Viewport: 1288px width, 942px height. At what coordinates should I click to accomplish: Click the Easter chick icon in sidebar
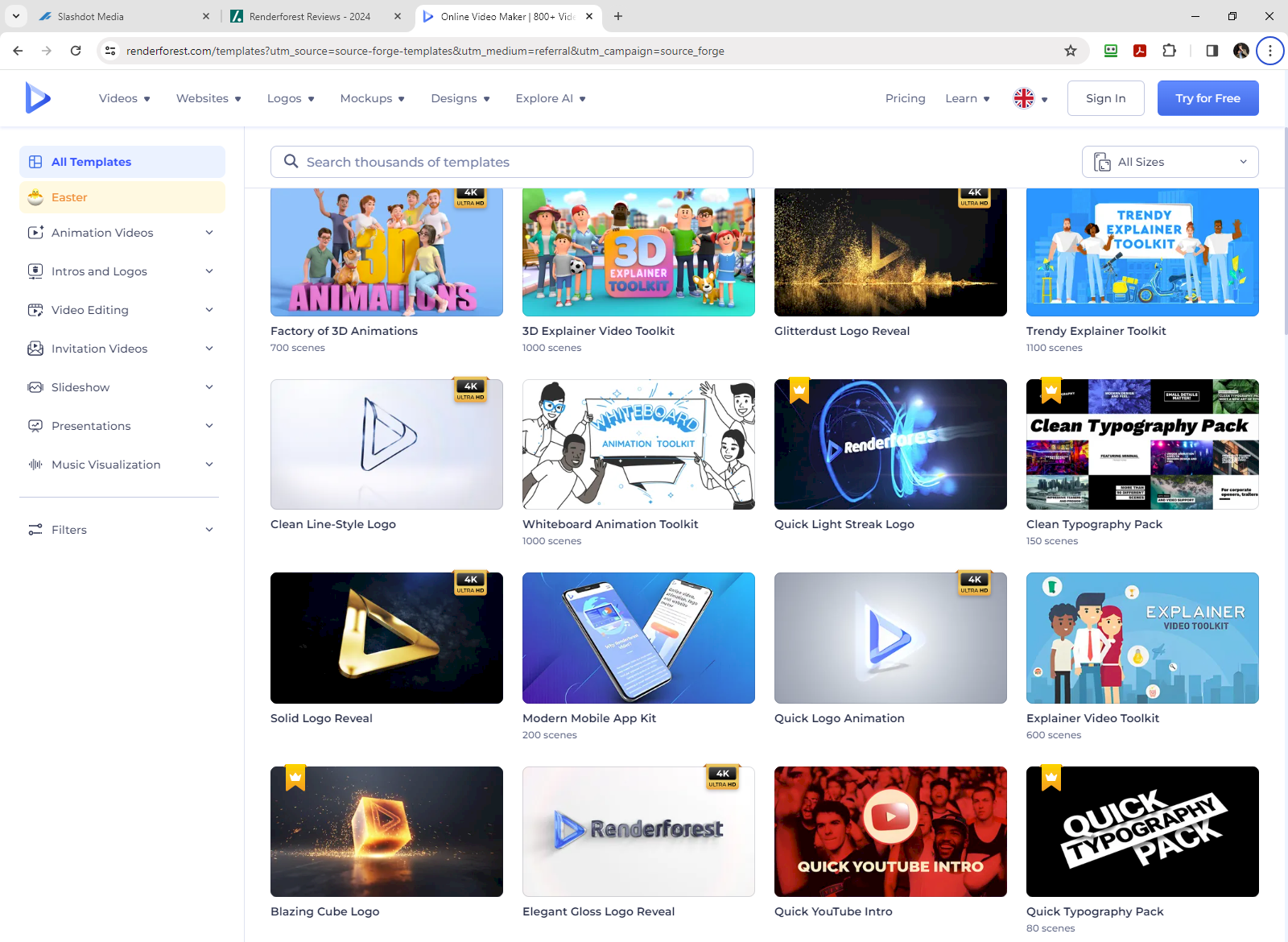[35, 196]
